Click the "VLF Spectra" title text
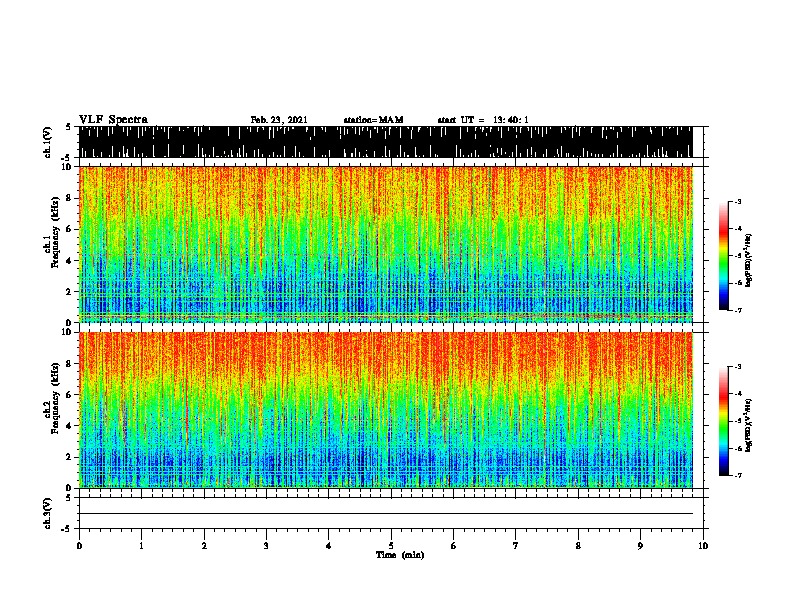Viewport: 792px width, 612px height. [x=113, y=120]
